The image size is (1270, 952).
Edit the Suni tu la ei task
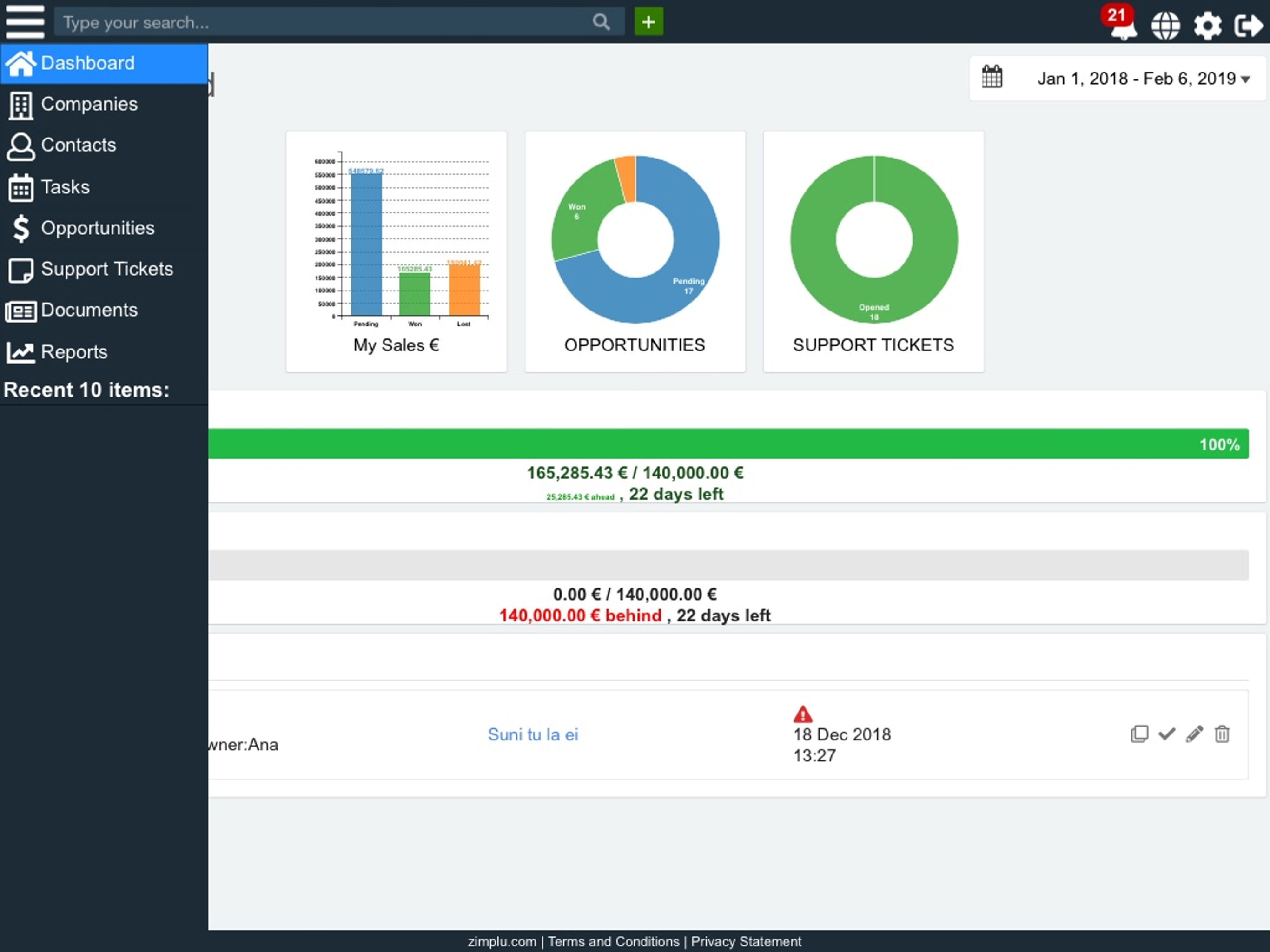1194,734
